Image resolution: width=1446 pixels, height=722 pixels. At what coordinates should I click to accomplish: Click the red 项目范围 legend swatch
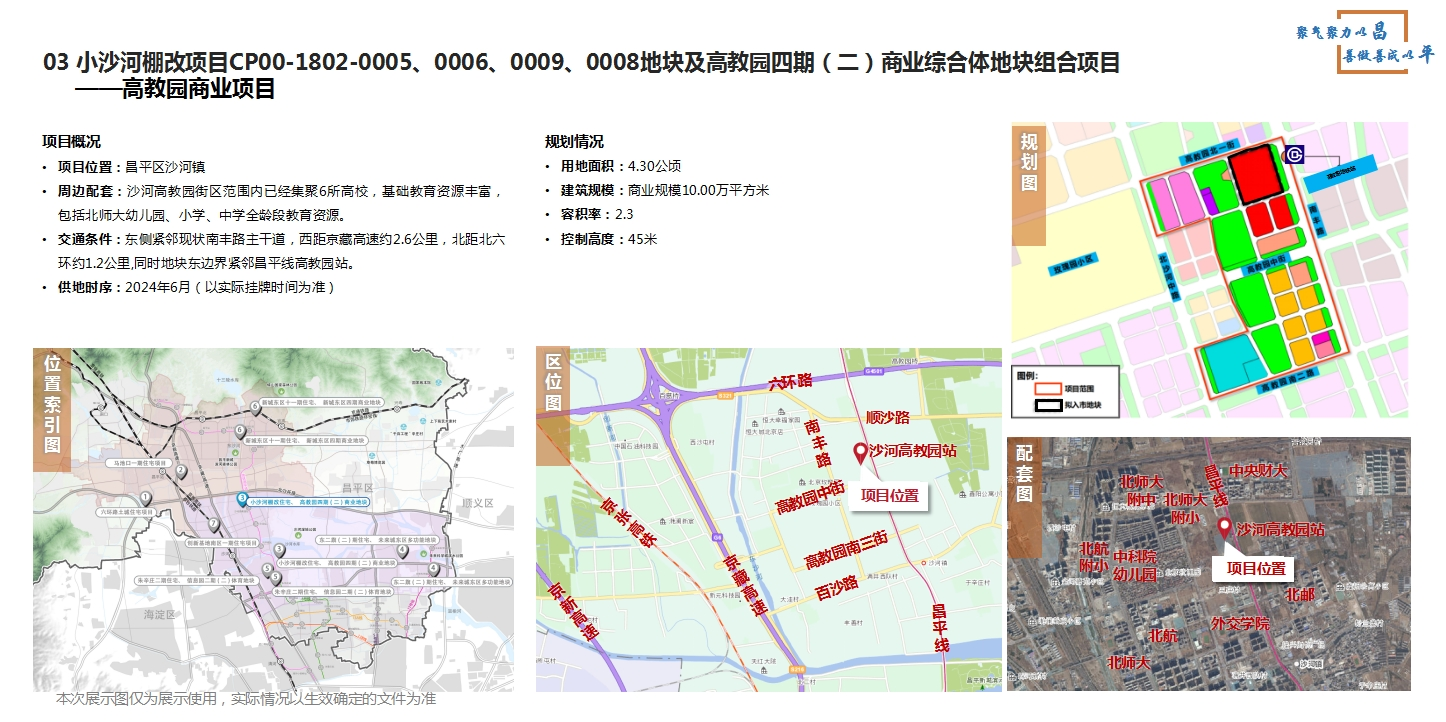point(1047,388)
